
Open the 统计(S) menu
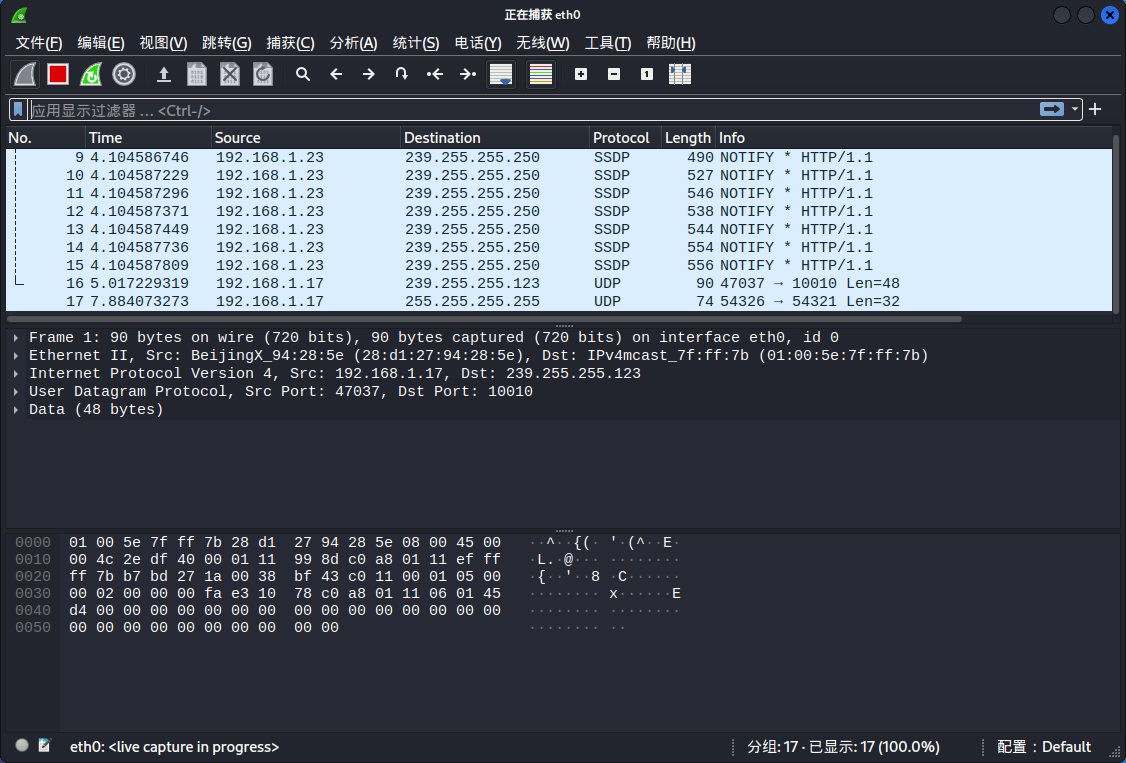pos(416,43)
